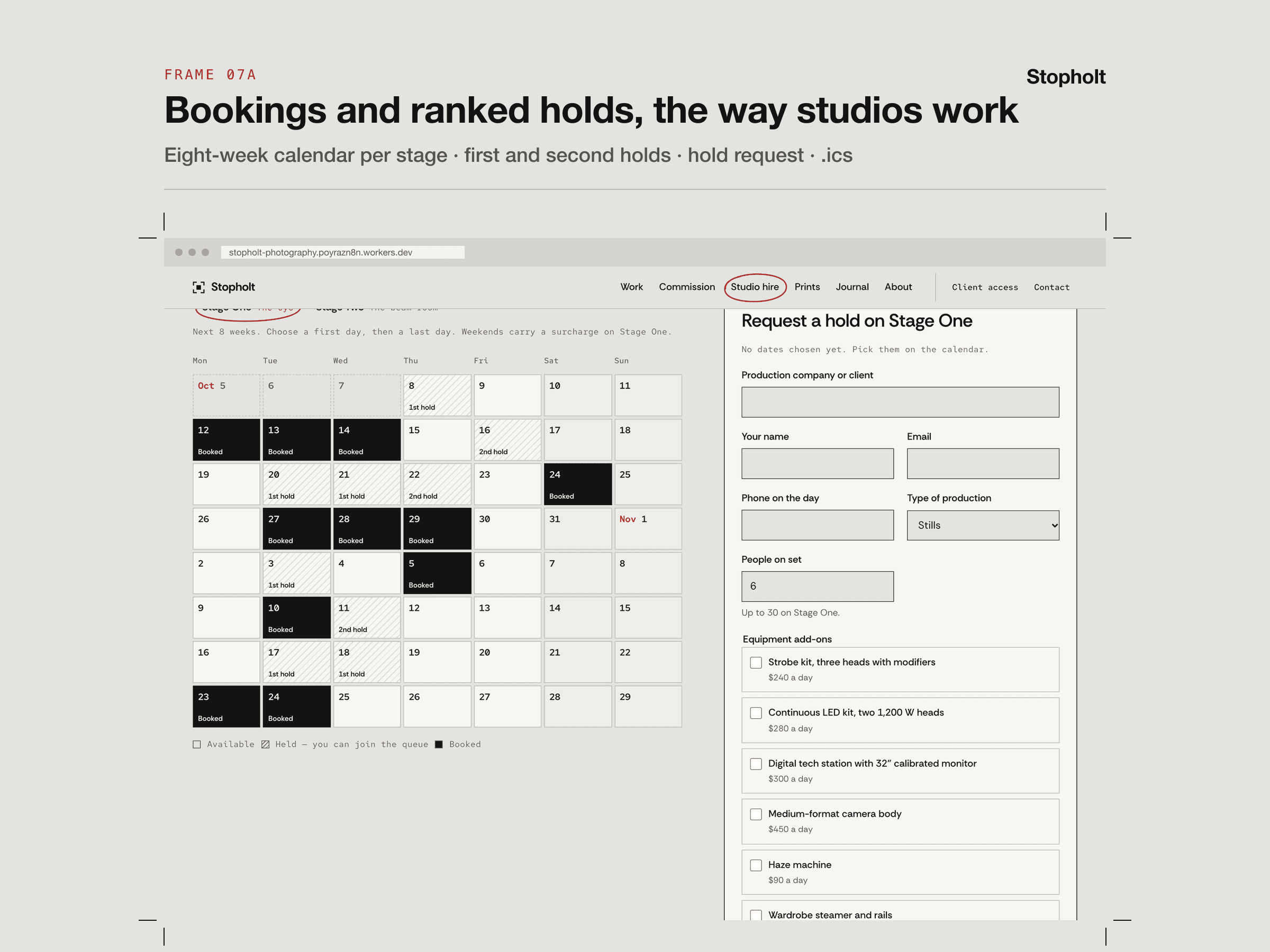This screenshot has height=952, width=1270.
Task: Tick Wardrobe steamer and rails checkbox
Action: coord(756,916)
